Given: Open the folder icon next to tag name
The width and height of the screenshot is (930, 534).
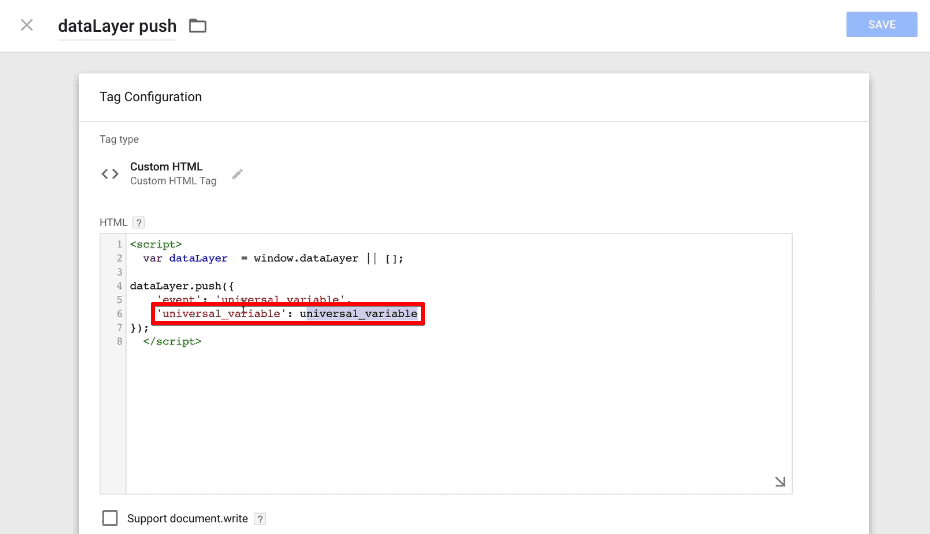Looking at the screenshot, I should [198, 26].
